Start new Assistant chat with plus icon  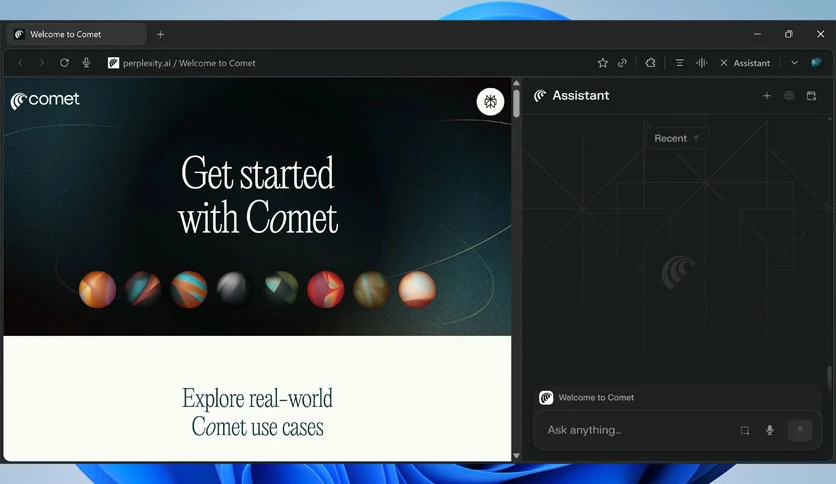[x=767, y=96]
